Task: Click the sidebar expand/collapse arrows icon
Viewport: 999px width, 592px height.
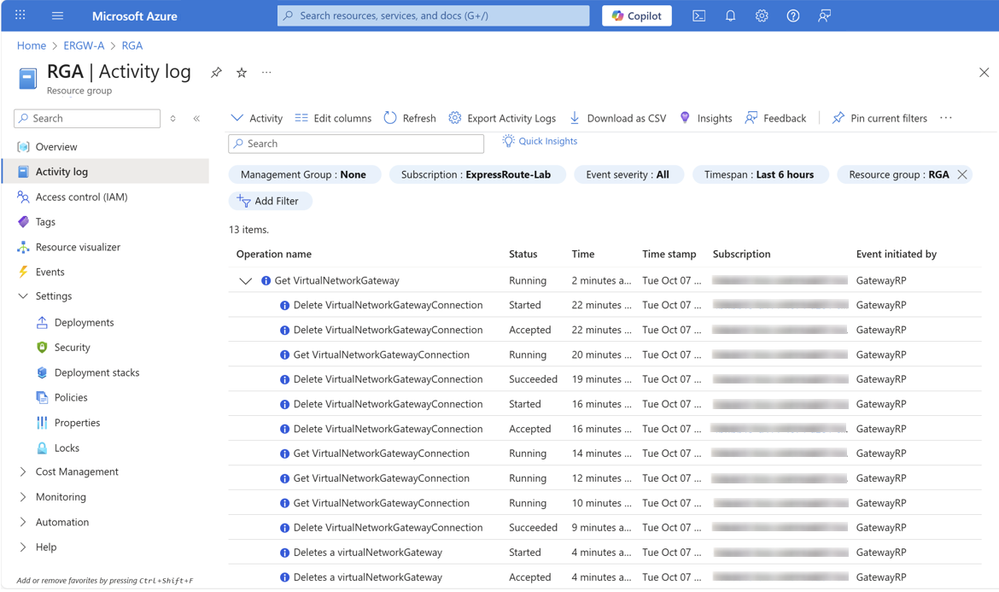Action: point(173,119)
